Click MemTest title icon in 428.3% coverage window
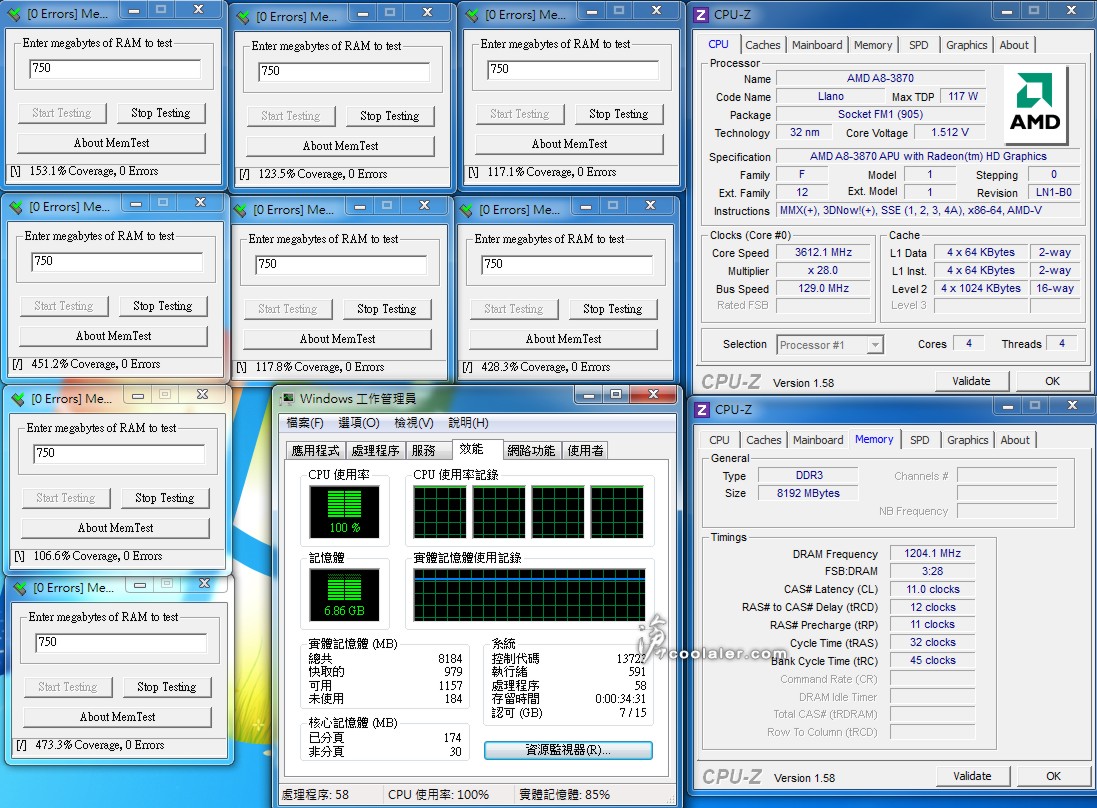Viewport: 1097px width, 808px height. [466, 209]
